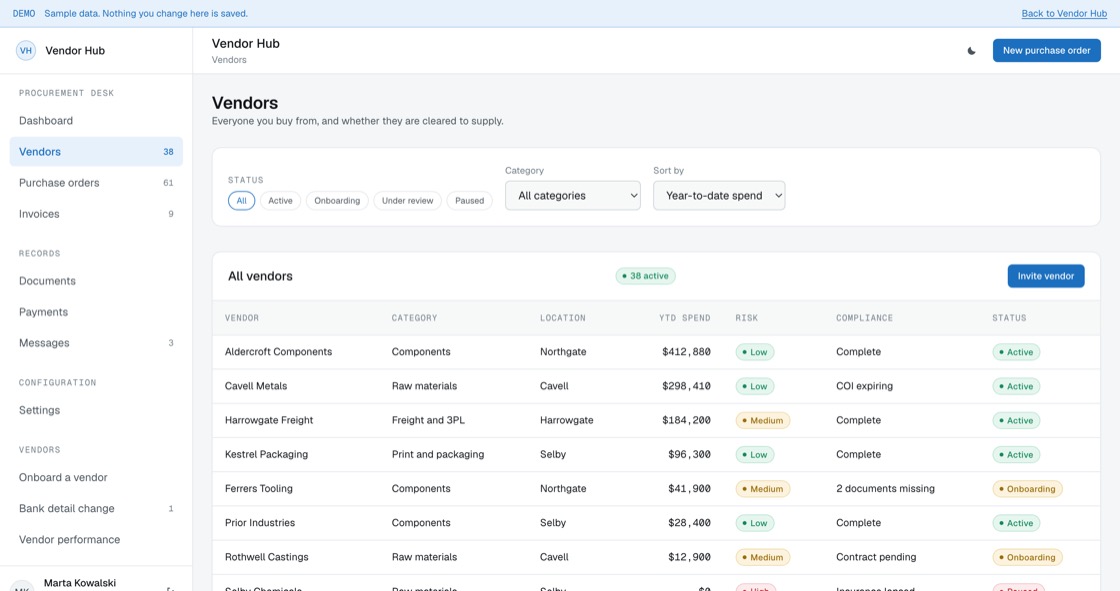Click the Contract pending cell

876,557
